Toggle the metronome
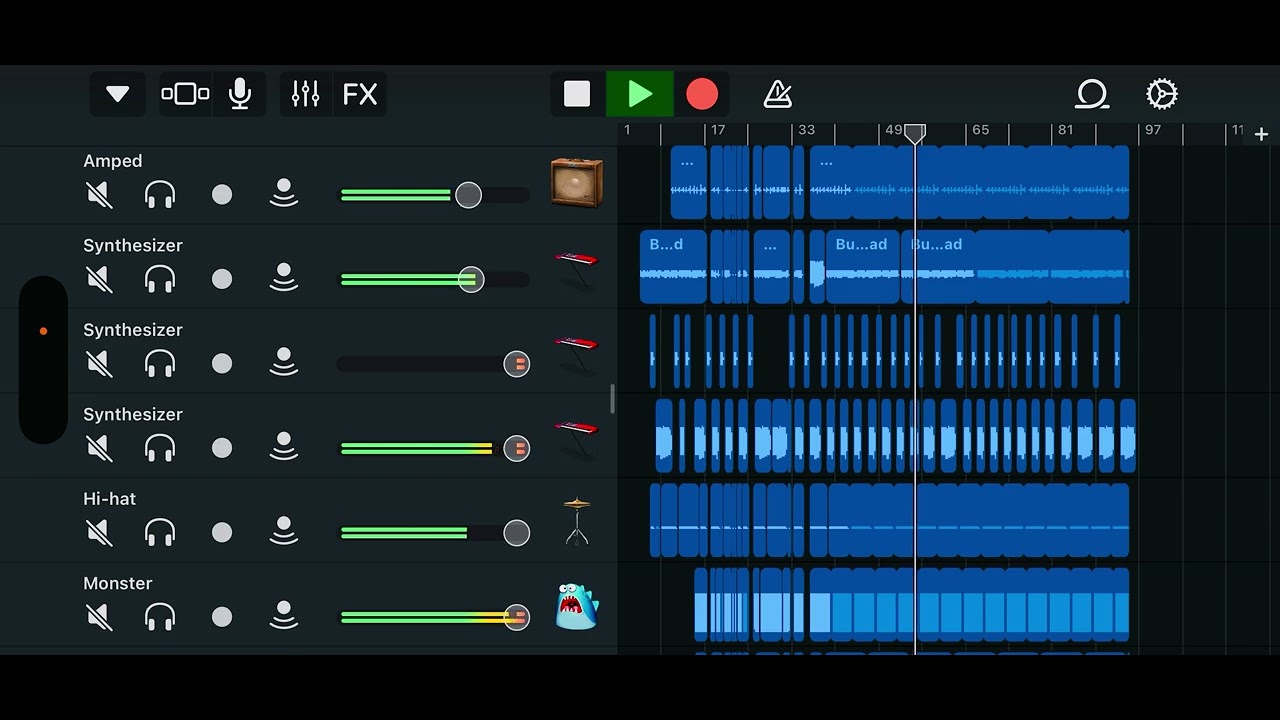This screenshot has width=1280, height=720. pos(777,94)
